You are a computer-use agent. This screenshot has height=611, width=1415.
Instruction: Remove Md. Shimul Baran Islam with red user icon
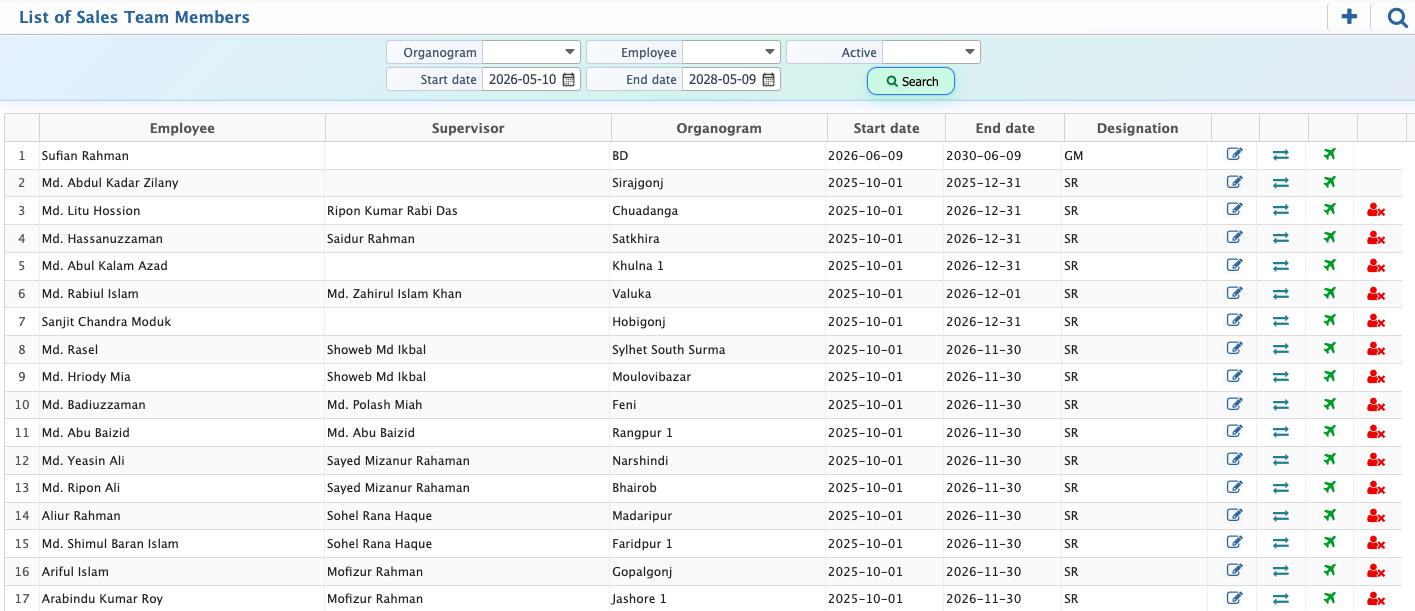[1376, 543]
